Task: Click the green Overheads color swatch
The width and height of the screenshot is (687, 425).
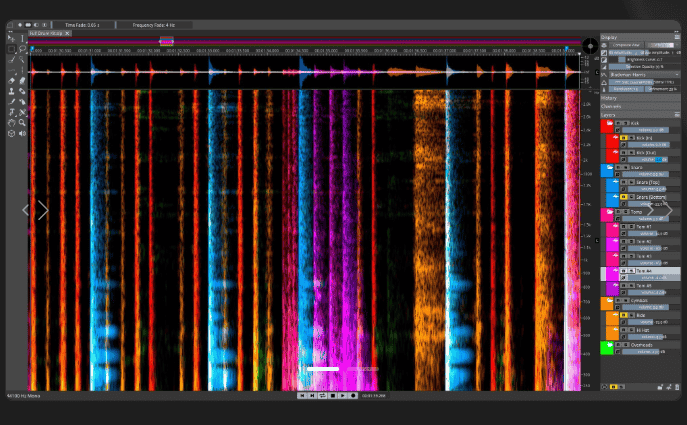Action: [607, 348]
